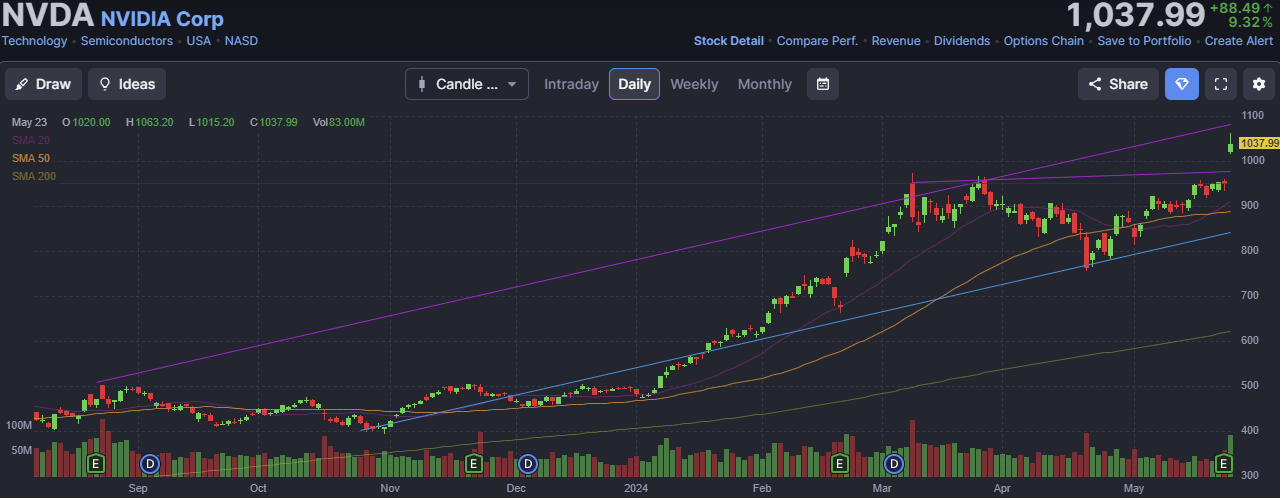Open the Options Chain link
The image size is (1280, 498).
(1043, 41)
